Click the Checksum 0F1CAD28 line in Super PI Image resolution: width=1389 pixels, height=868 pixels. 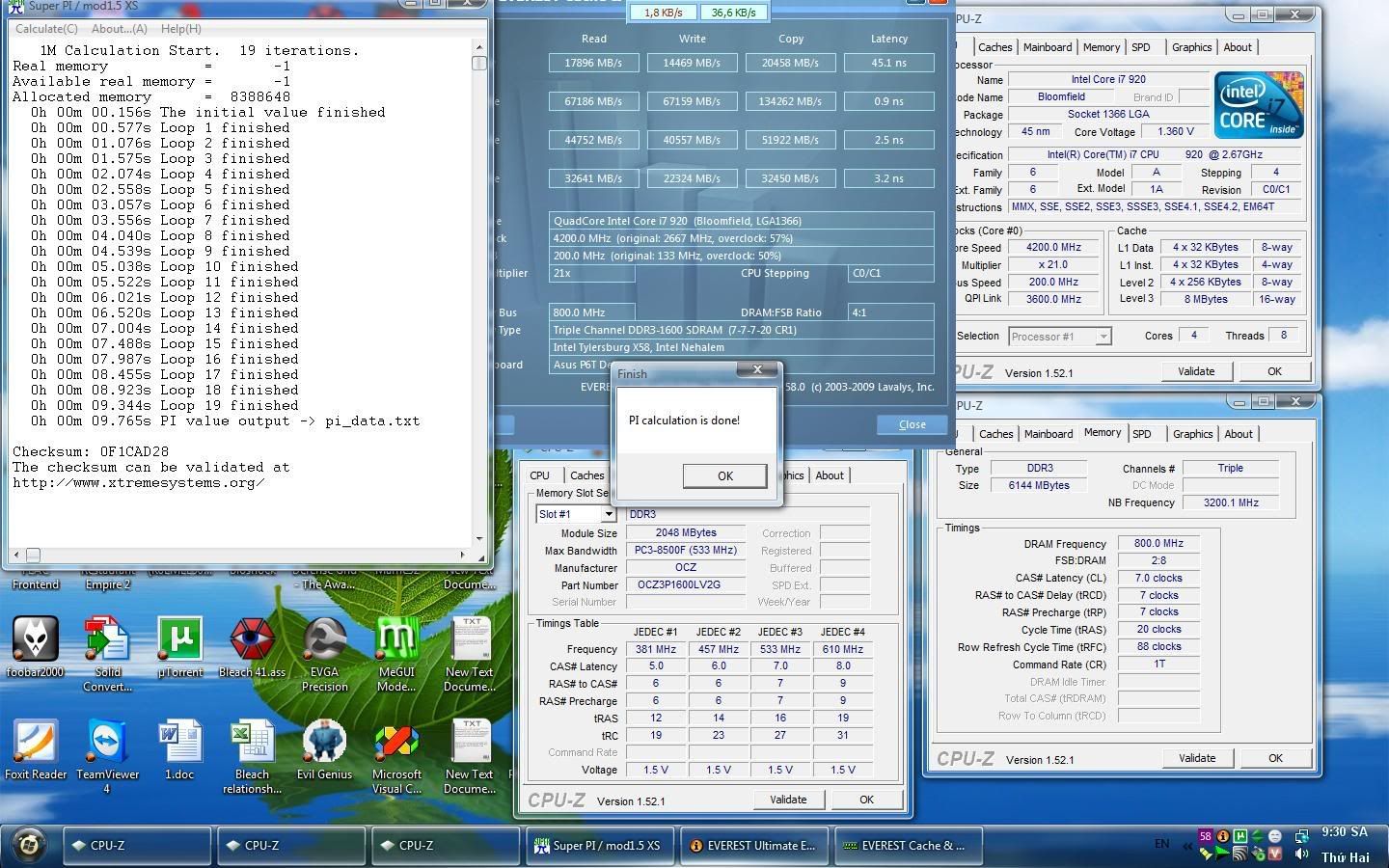91,451
